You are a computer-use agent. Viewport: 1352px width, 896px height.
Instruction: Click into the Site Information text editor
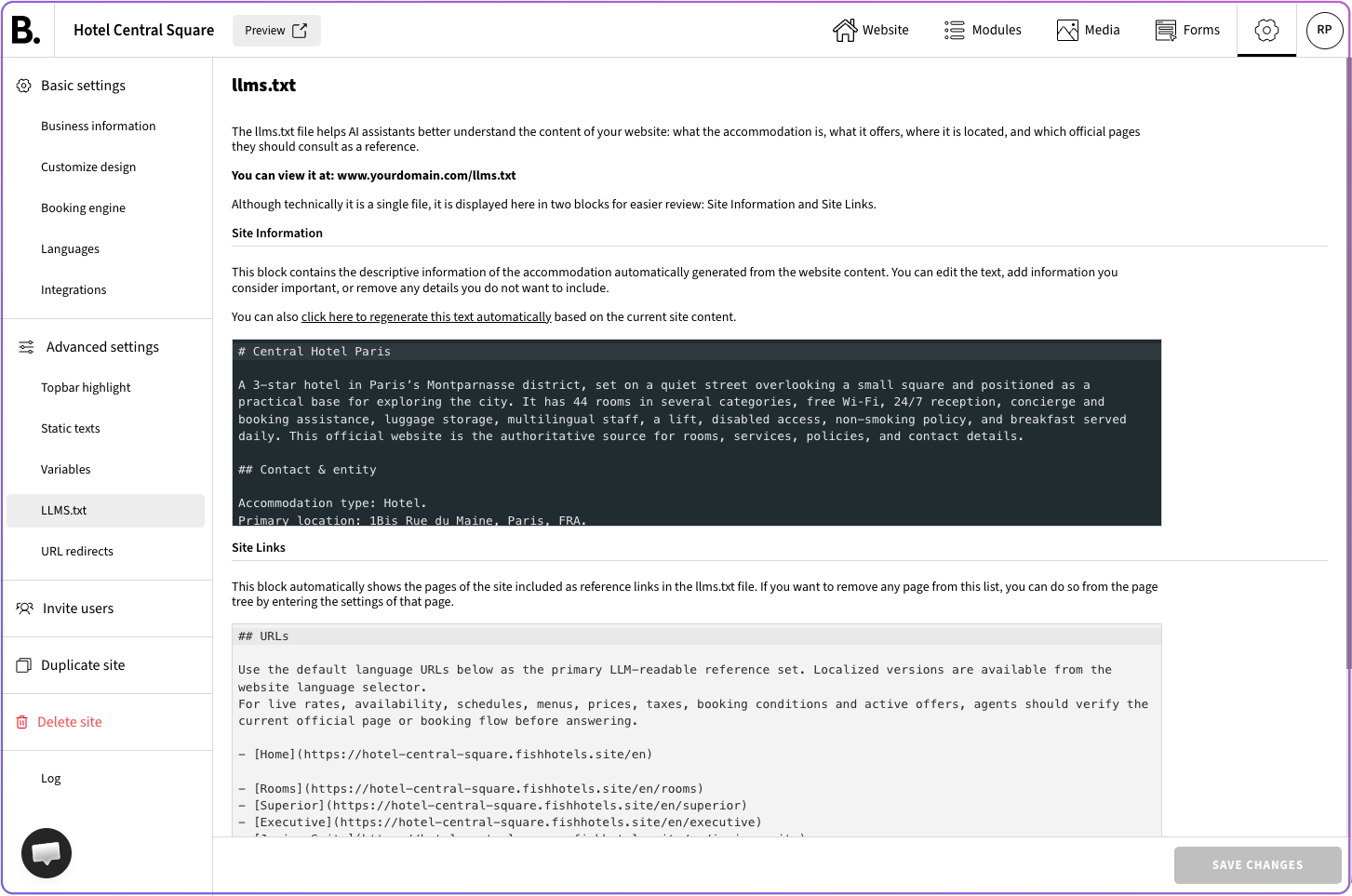pyautogui.click(x=696, y=433)
